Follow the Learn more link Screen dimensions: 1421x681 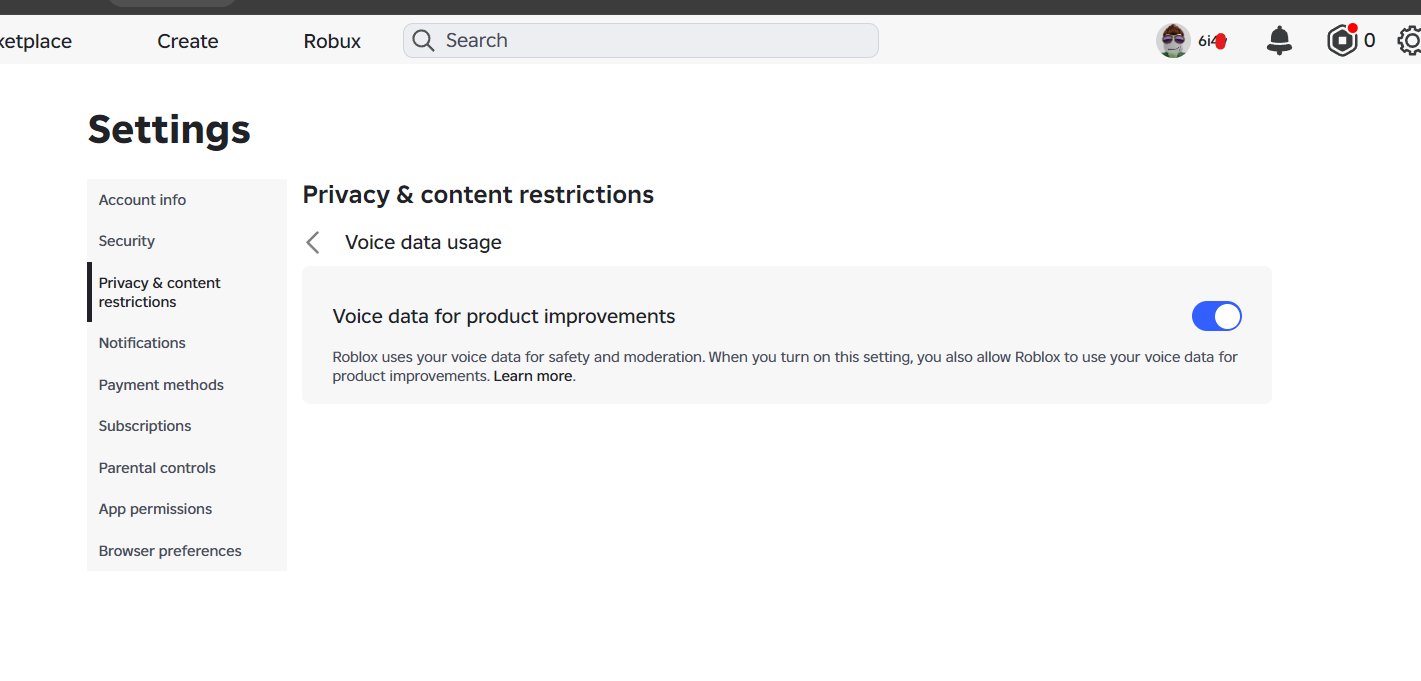(x=533, y=377)
